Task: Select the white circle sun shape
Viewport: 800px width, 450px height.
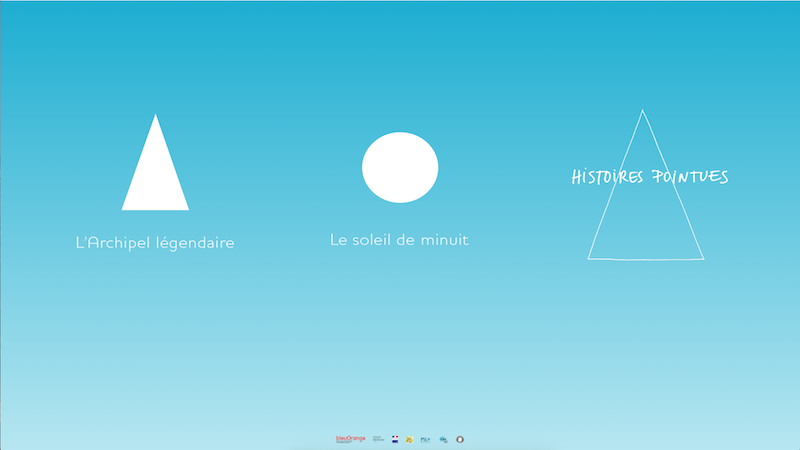Action: tap(400, 167)
